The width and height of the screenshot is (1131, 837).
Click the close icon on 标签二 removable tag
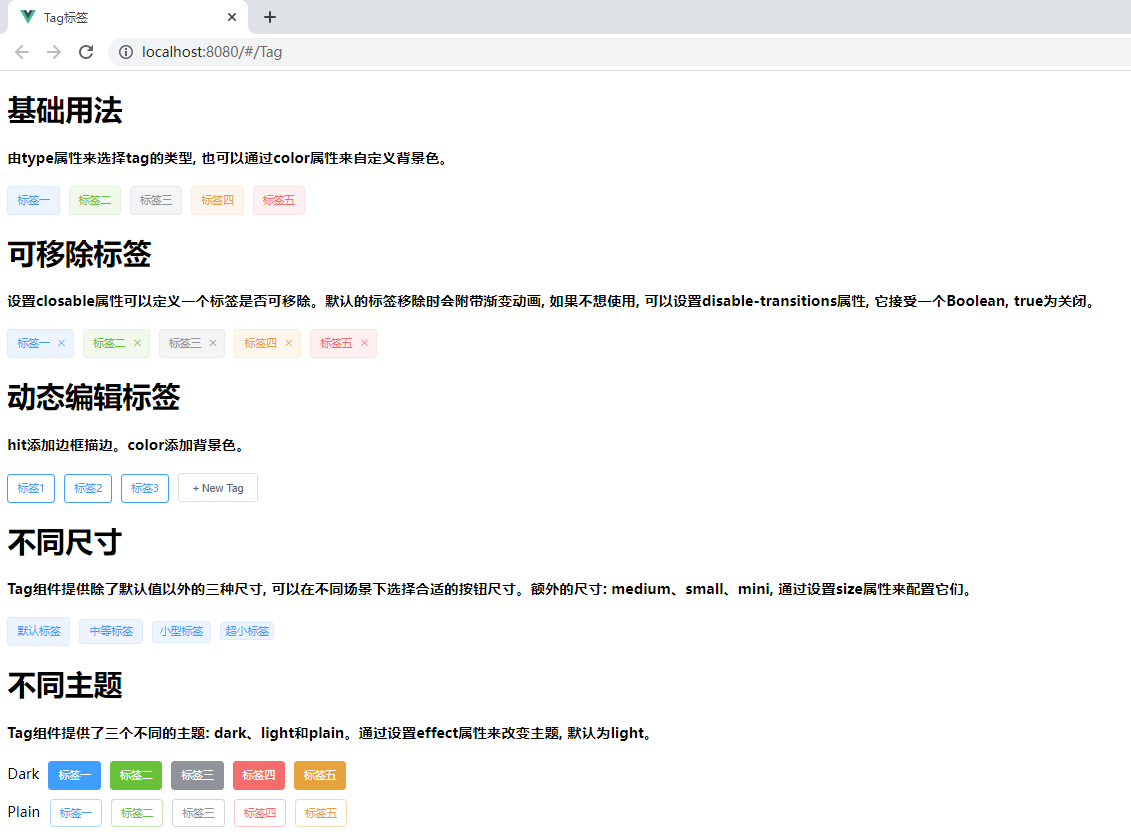[x=139, y=342]
